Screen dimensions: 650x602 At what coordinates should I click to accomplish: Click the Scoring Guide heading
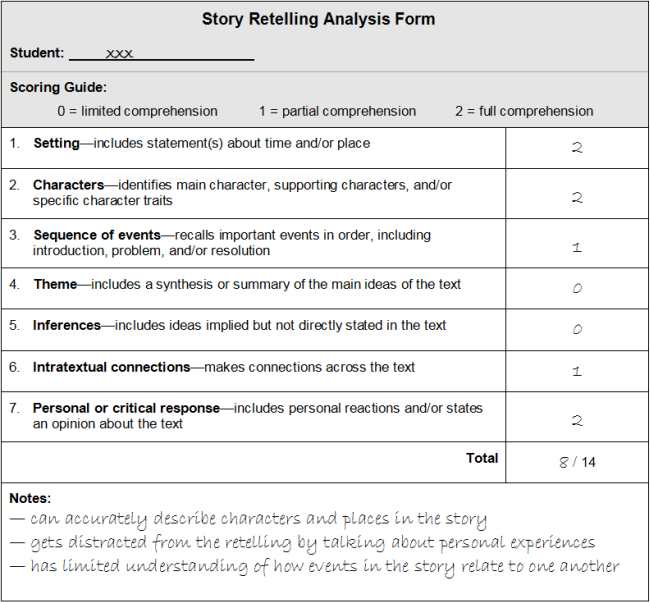(58, 87)
